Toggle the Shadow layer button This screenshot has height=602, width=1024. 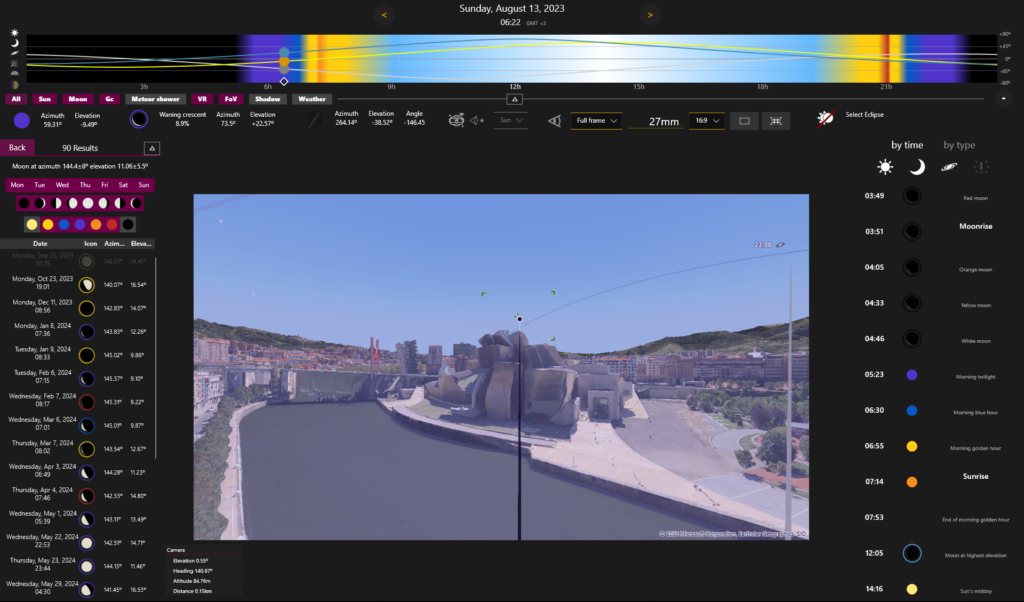[x=267, y=99]
